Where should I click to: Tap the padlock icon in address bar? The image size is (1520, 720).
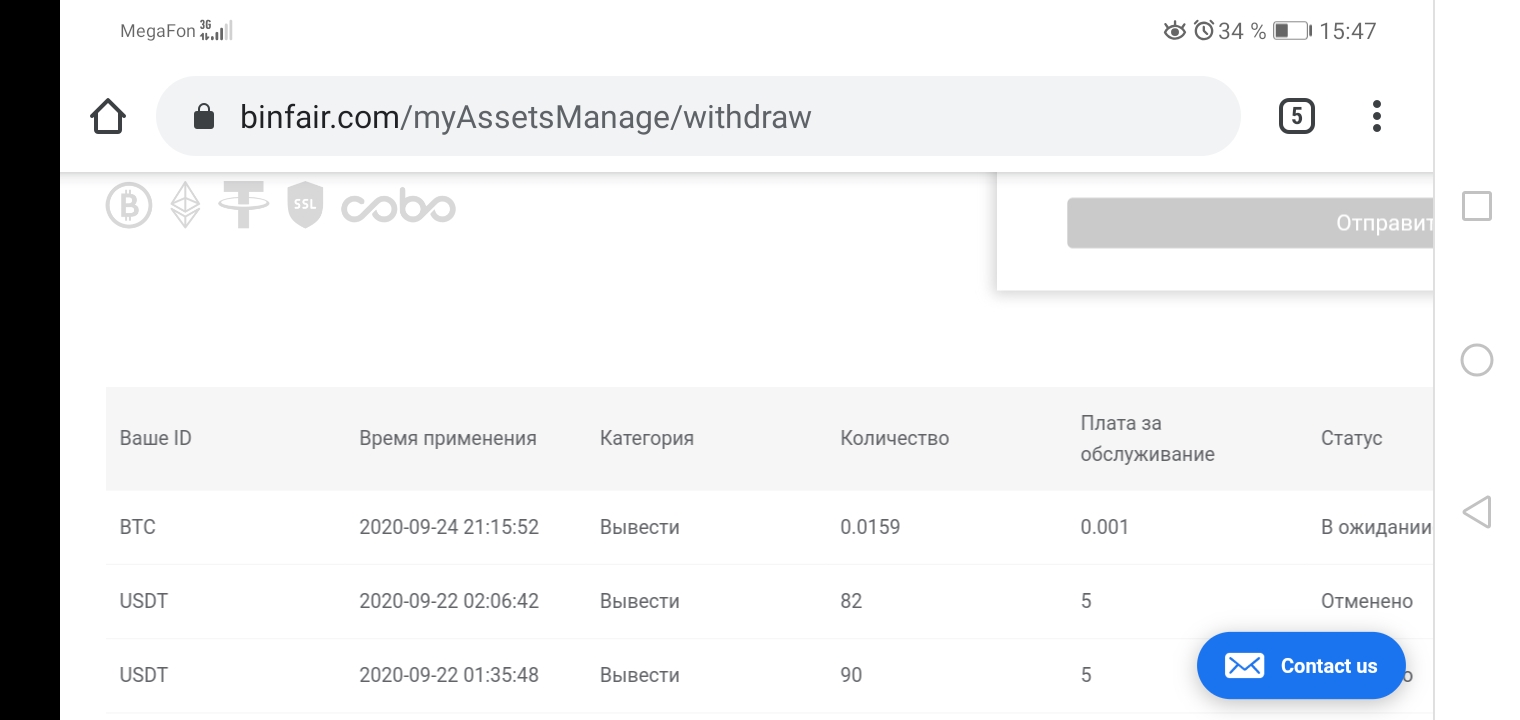[x=204, y=117]
